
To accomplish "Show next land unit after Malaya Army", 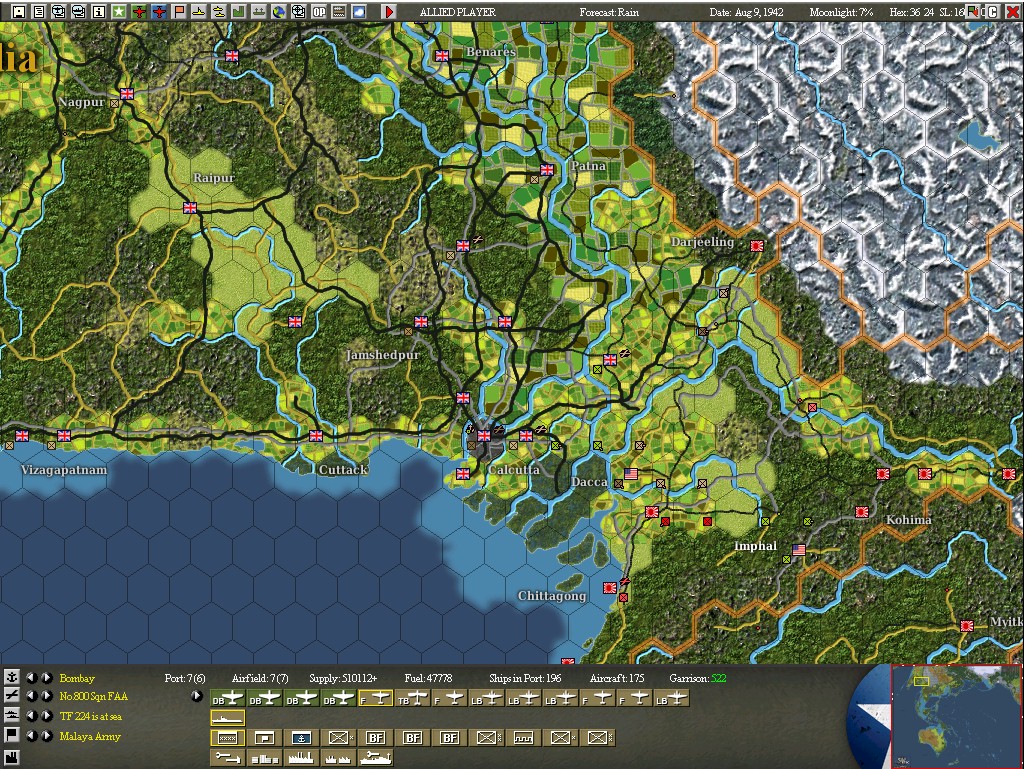I will 47,736.
